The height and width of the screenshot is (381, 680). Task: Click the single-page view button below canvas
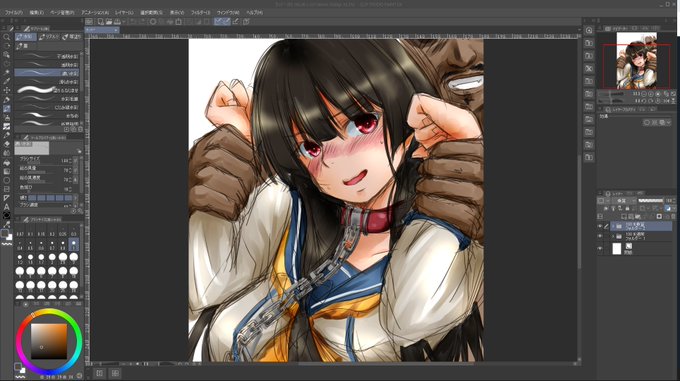click(100, 373)
